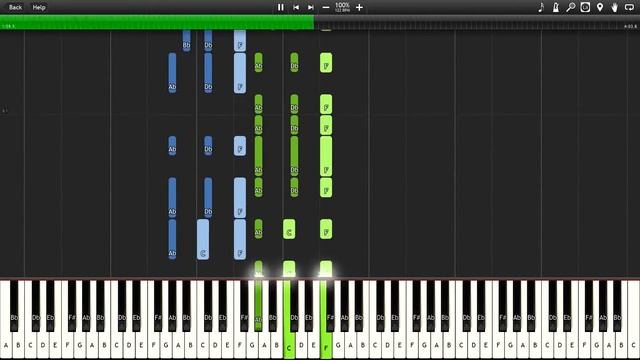The width and height of the screenshot is (640, 360).
Task: Skip back to the previous section
Action: 296,7
